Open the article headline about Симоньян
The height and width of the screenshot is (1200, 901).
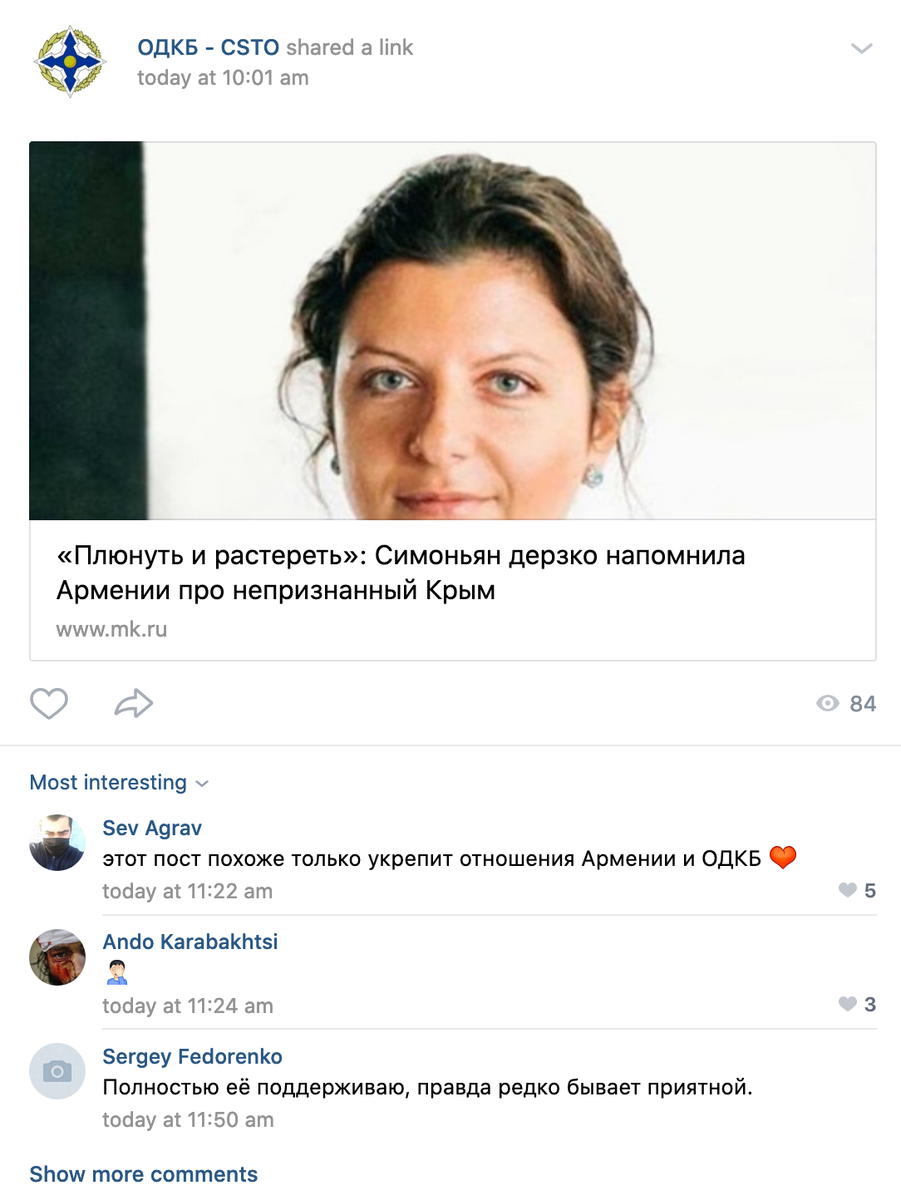point(401,573)
